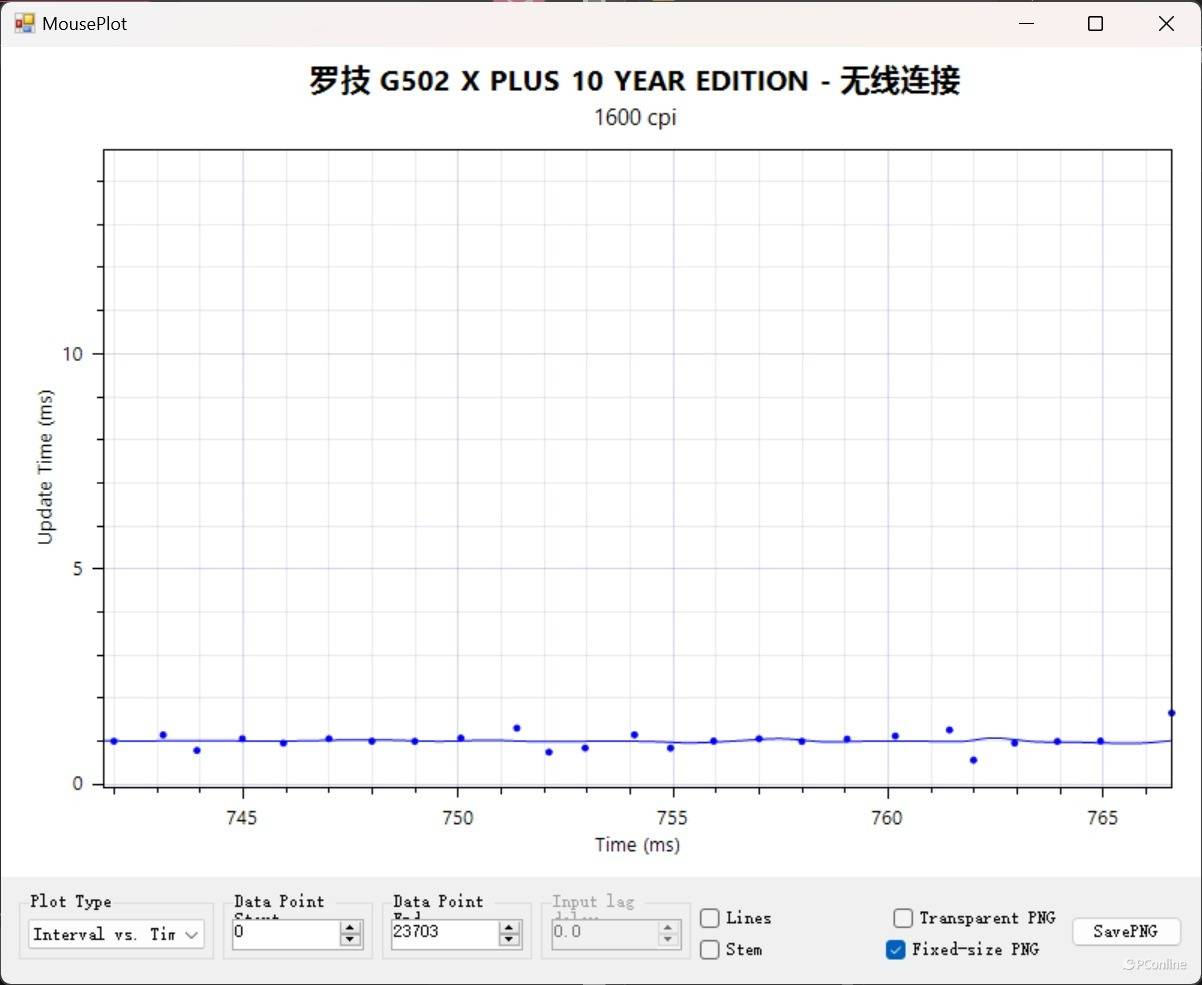Minimize the MousePlot window
Image resolution: width=1202 pixels, height=985 pixels.
click(1025, 24)
